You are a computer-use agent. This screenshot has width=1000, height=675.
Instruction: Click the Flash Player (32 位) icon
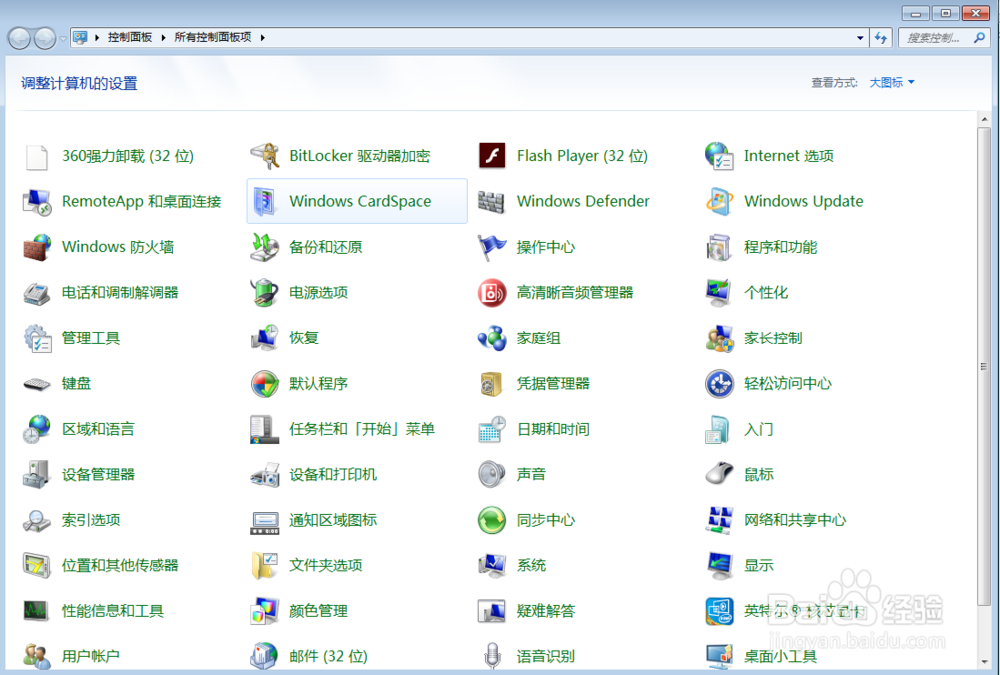click(492, 156)
